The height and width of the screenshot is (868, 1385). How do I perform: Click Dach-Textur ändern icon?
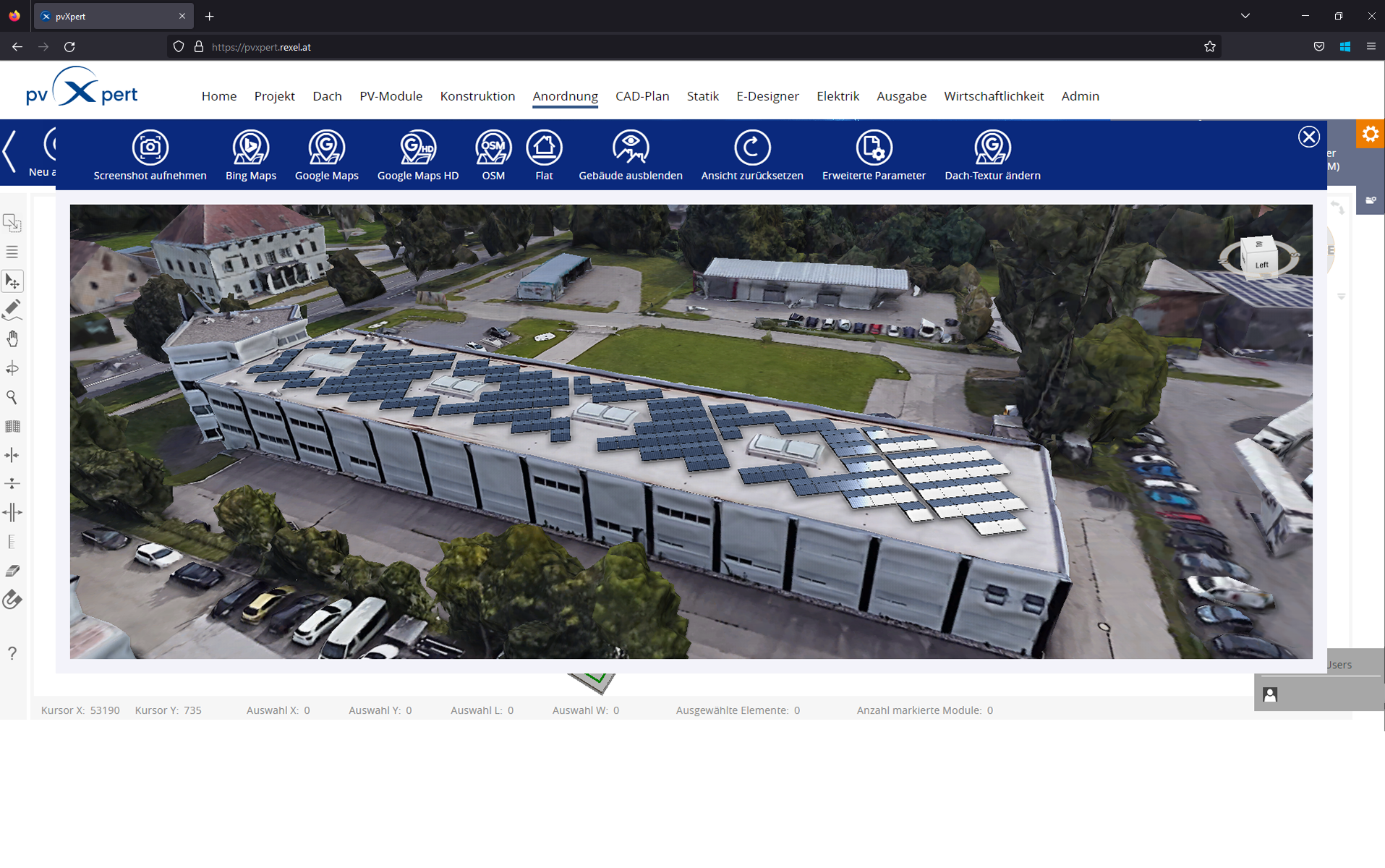[x=992, y=148]
